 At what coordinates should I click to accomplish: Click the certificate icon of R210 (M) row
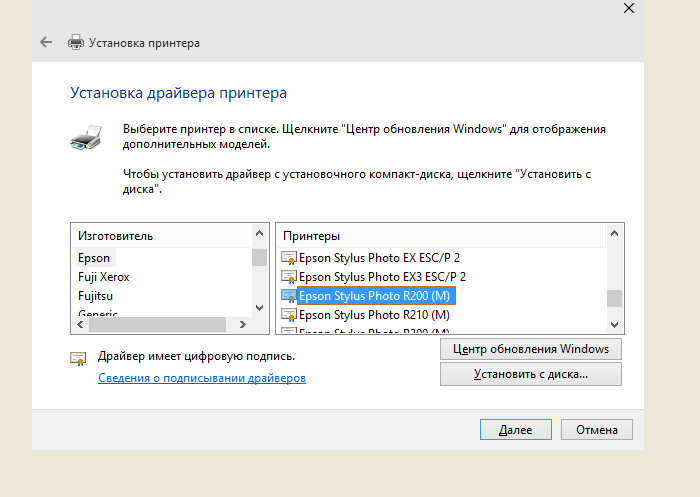tap(289, 315)
